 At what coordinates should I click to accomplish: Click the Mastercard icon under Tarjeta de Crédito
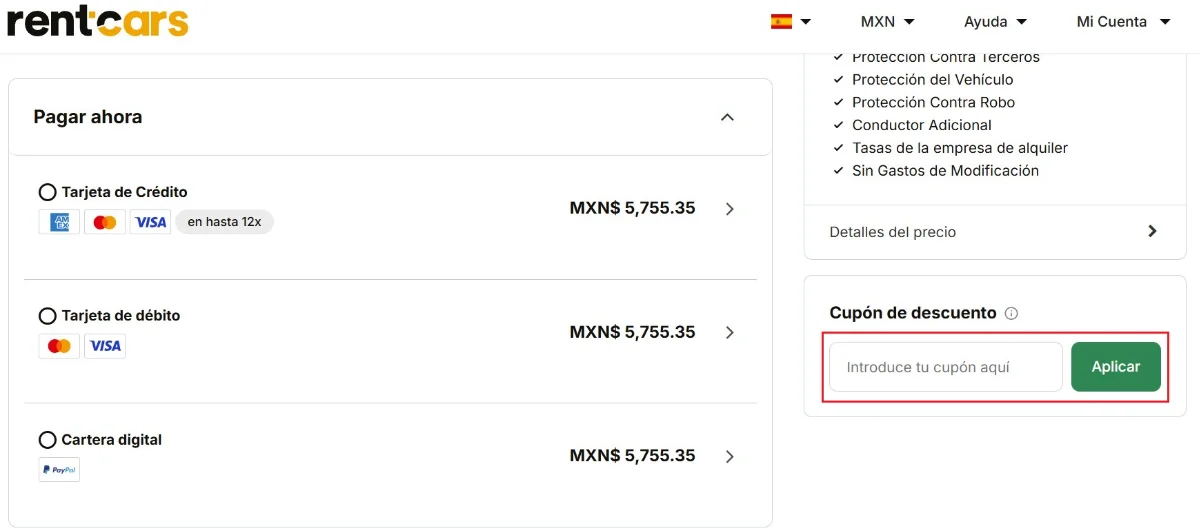pyautogui.click(x=105, y=222)
